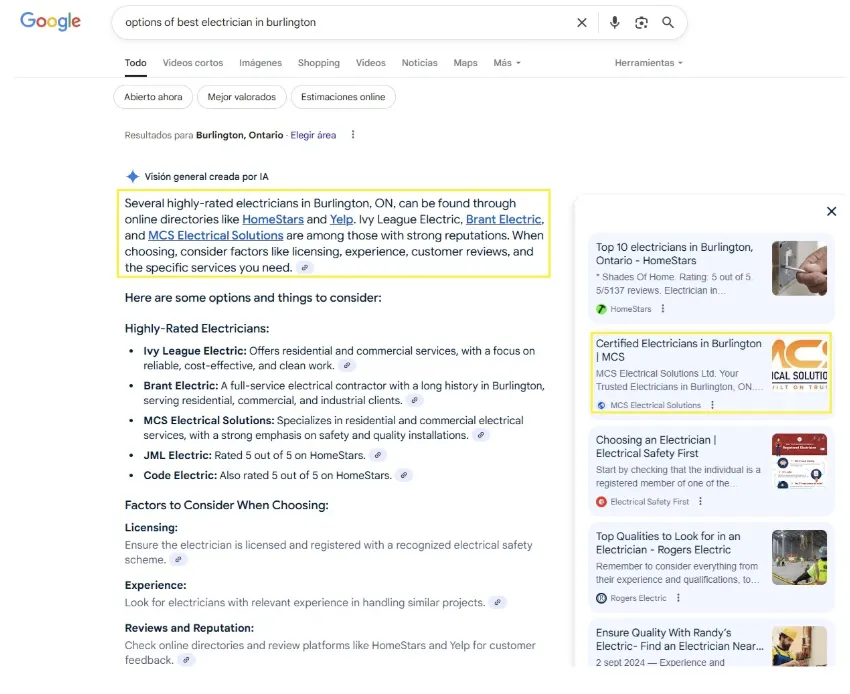850x694 pixels.
Task: Click the Rogers Electric favicon
Action: point(601,598)
